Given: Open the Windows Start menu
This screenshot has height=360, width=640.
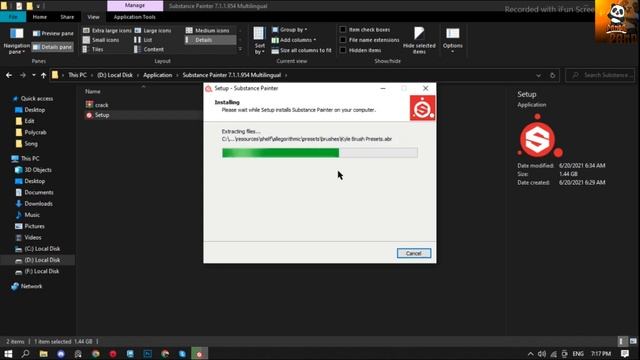Looking at the screenshot, I should point(8,353).
